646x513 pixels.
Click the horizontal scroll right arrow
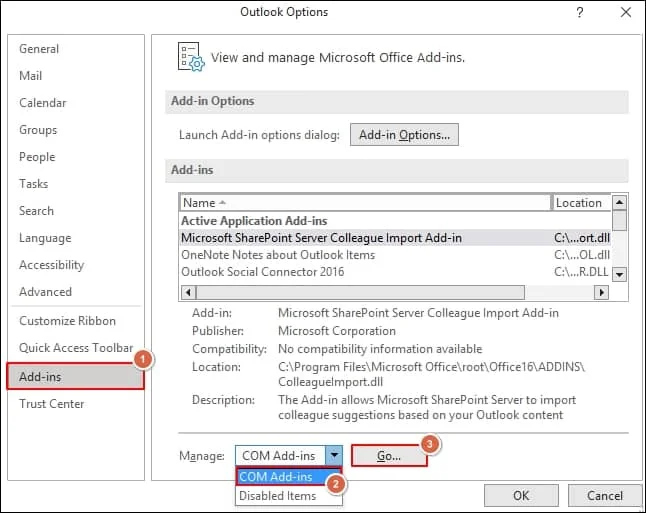click(602, 293)
